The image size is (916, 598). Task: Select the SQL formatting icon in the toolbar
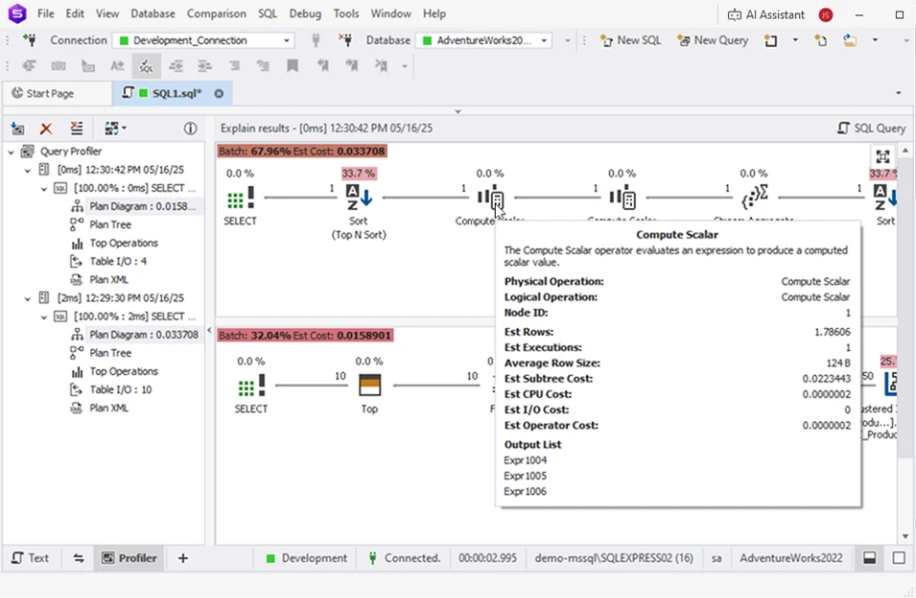pyautogui.click(x=146, y=64)
